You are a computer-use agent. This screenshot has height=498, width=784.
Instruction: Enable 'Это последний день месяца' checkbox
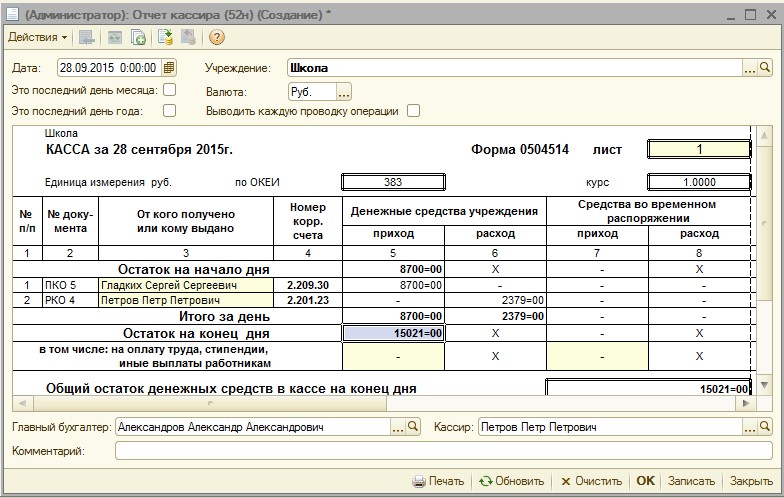pyautogui.click(x=169, y=90)
